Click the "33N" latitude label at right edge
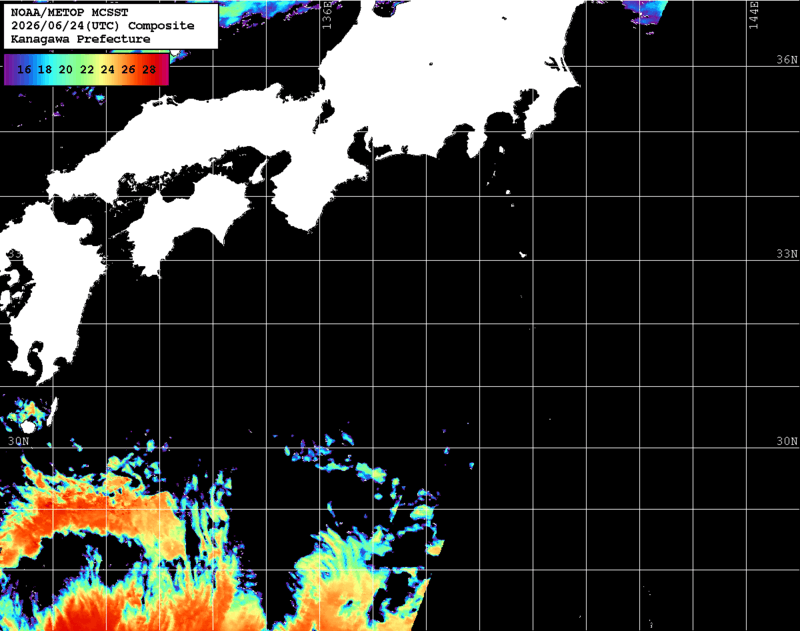Viewport: 800px width, 631px height. click(787, 254)
